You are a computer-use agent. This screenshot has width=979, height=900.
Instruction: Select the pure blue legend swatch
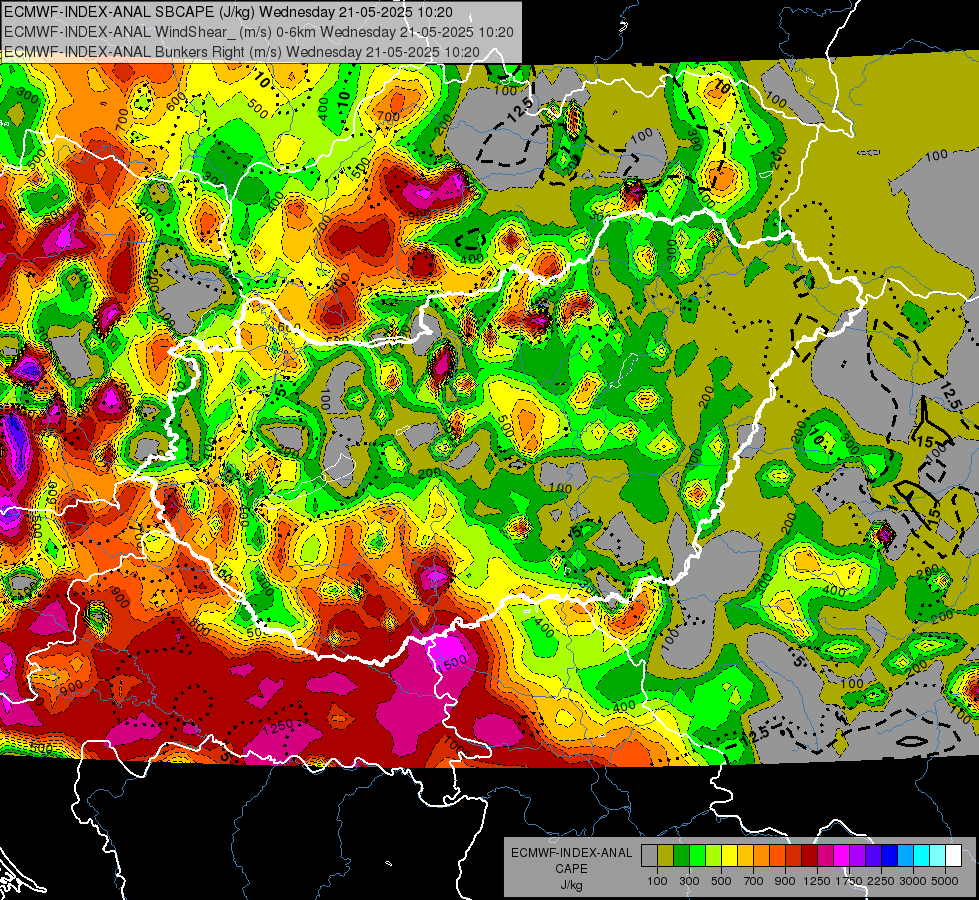pos(890,856)
